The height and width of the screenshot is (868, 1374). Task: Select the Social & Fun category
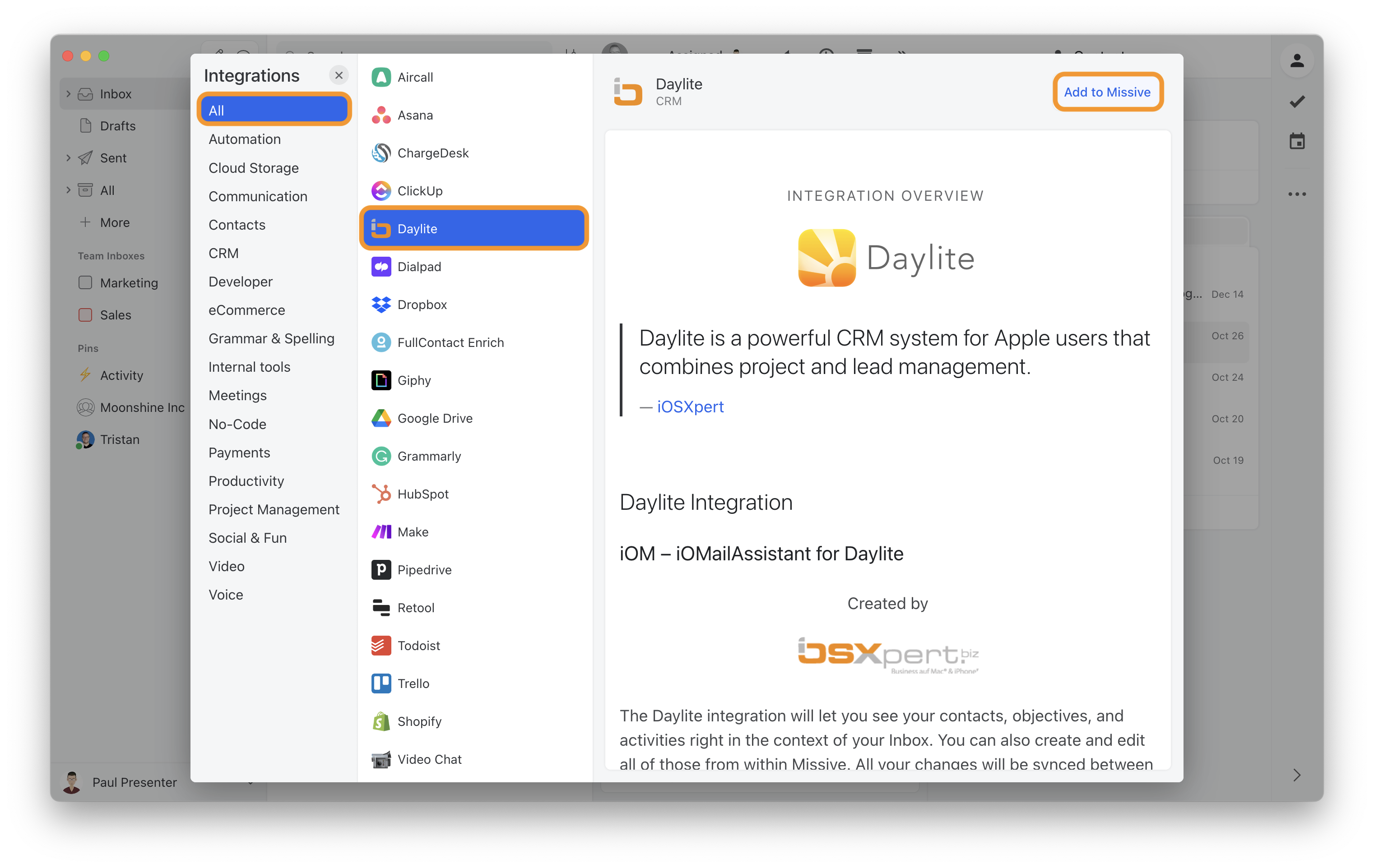(274, 538)
